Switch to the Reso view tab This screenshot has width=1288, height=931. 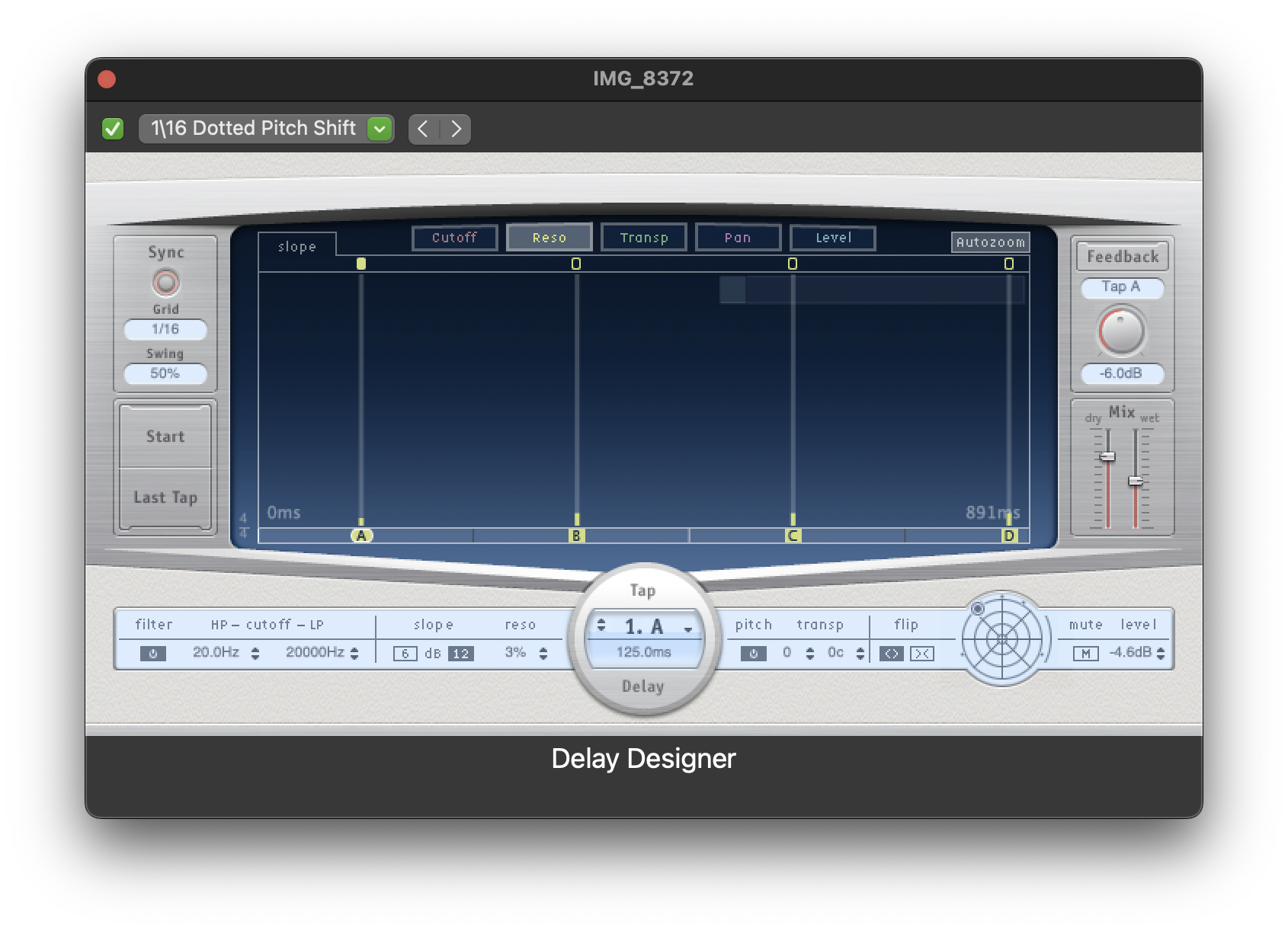pos(549,238)
